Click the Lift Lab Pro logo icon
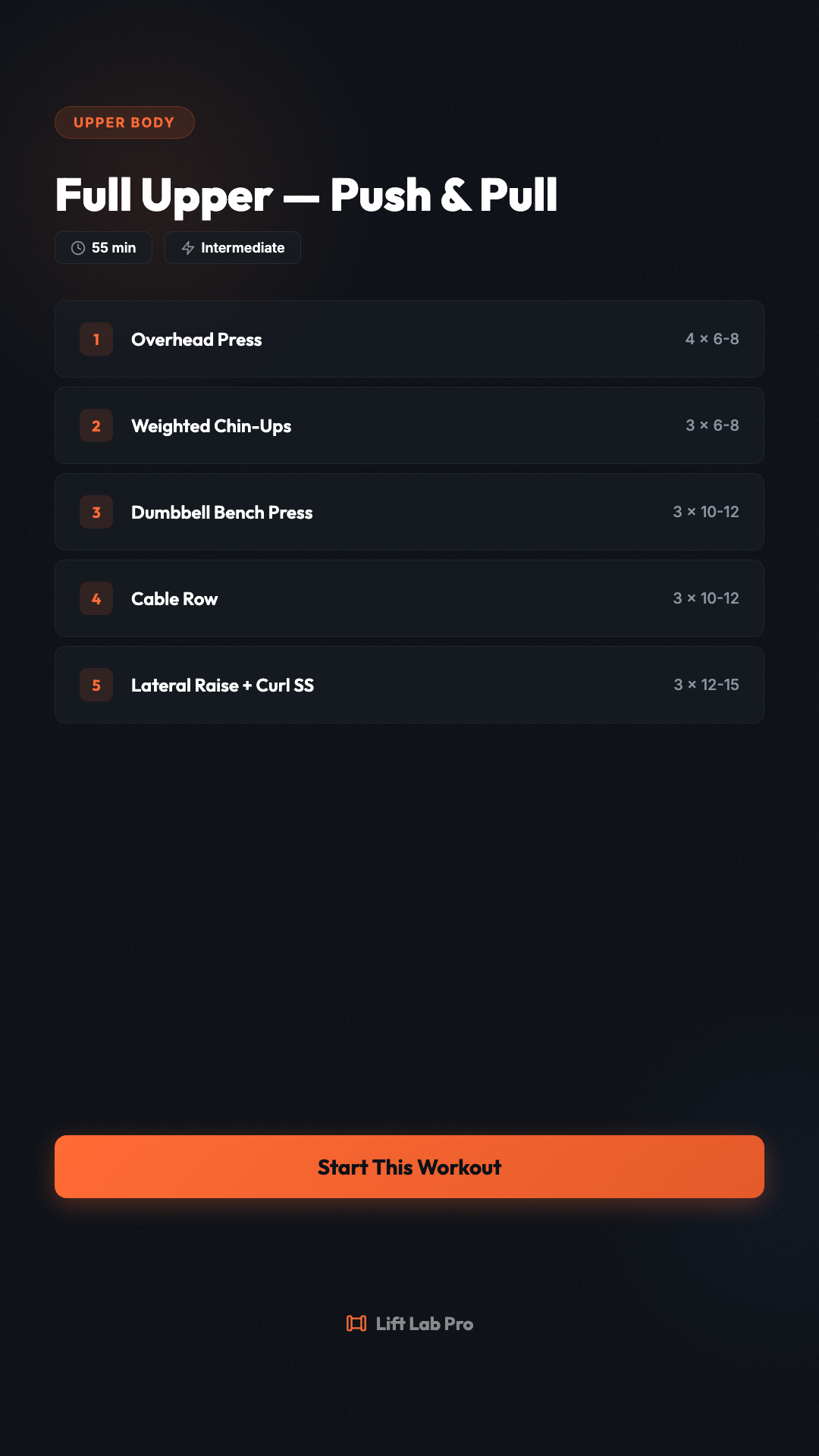819x1456 pixels. tap(356, 1323)
